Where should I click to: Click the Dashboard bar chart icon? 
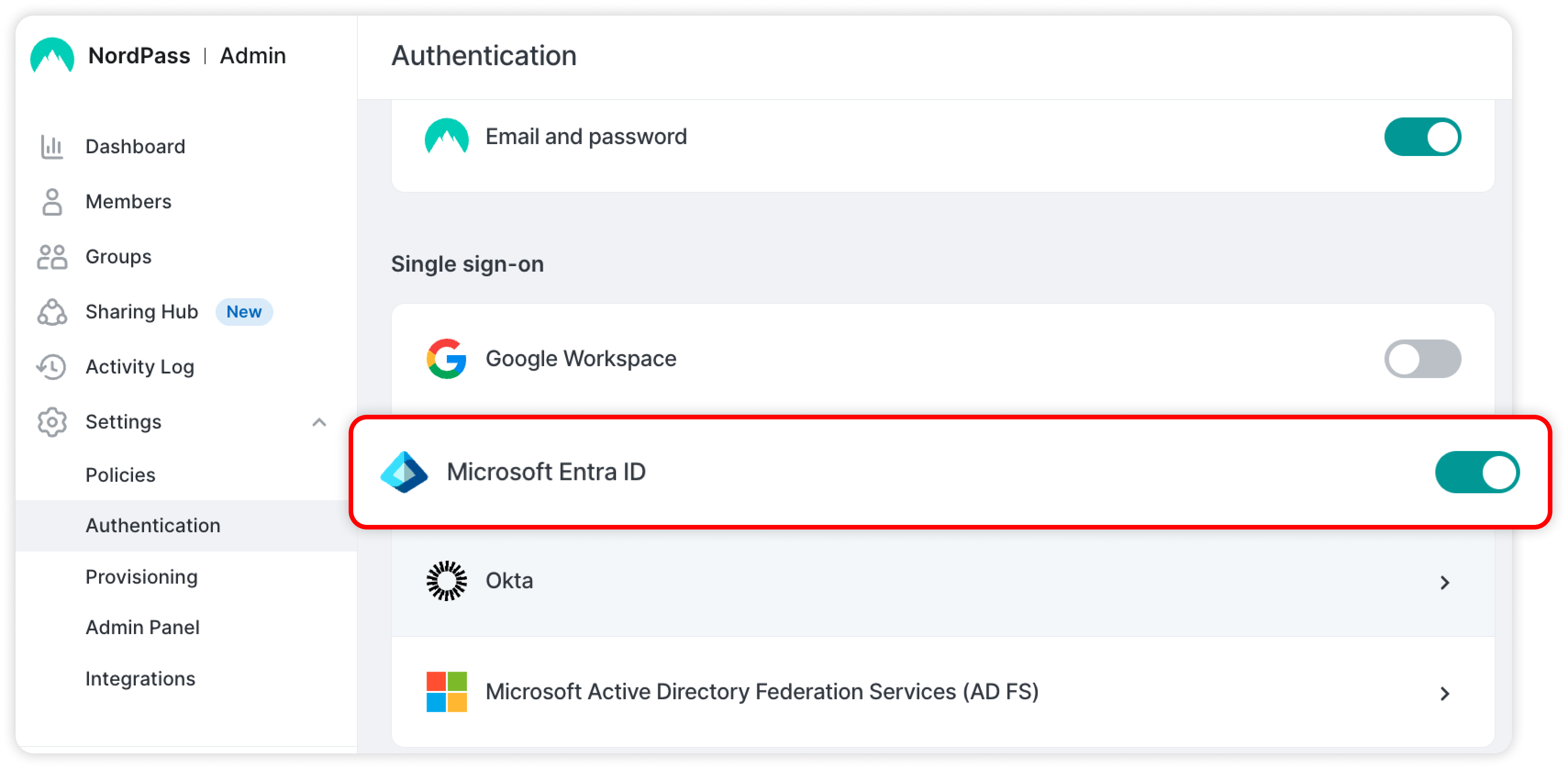(52, 147)
